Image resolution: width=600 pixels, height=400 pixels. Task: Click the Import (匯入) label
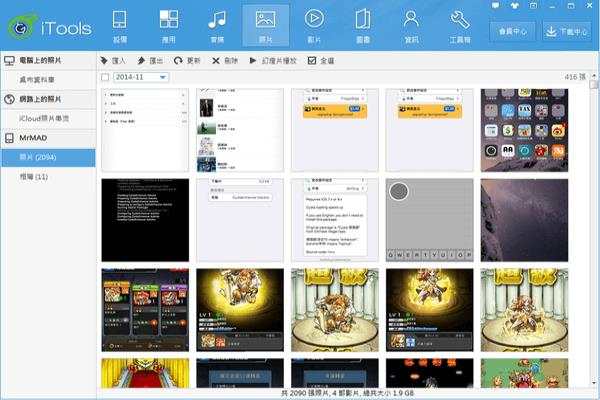pos(118,60)
